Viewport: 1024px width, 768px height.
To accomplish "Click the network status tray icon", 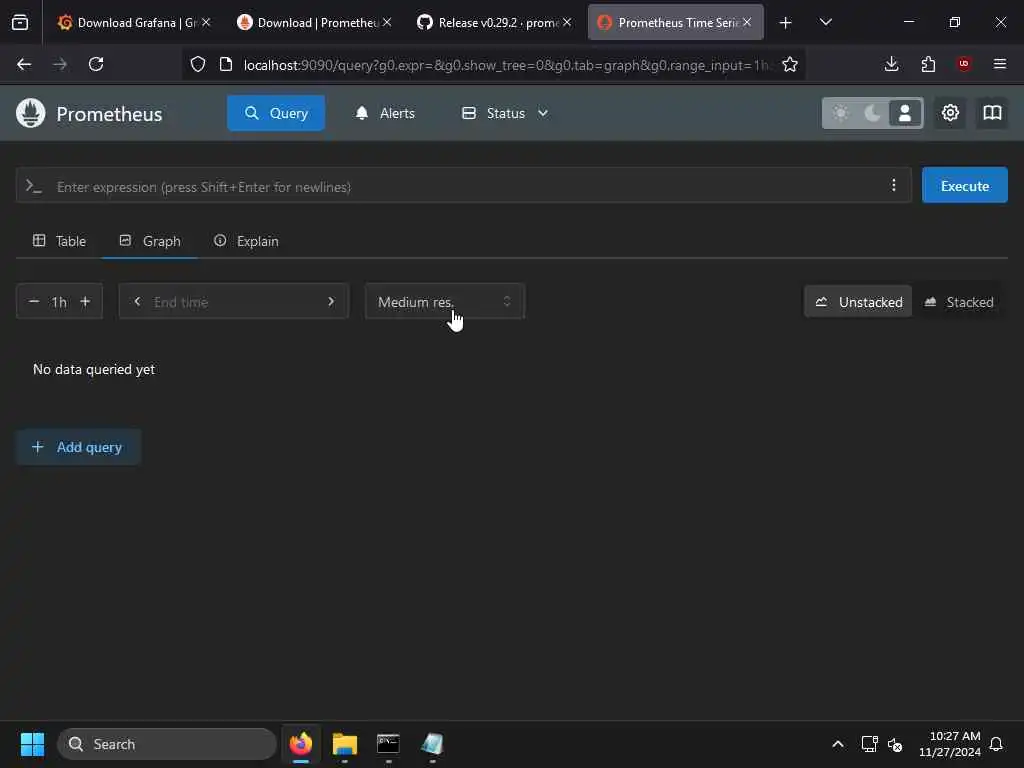I will tap(869, 744).
